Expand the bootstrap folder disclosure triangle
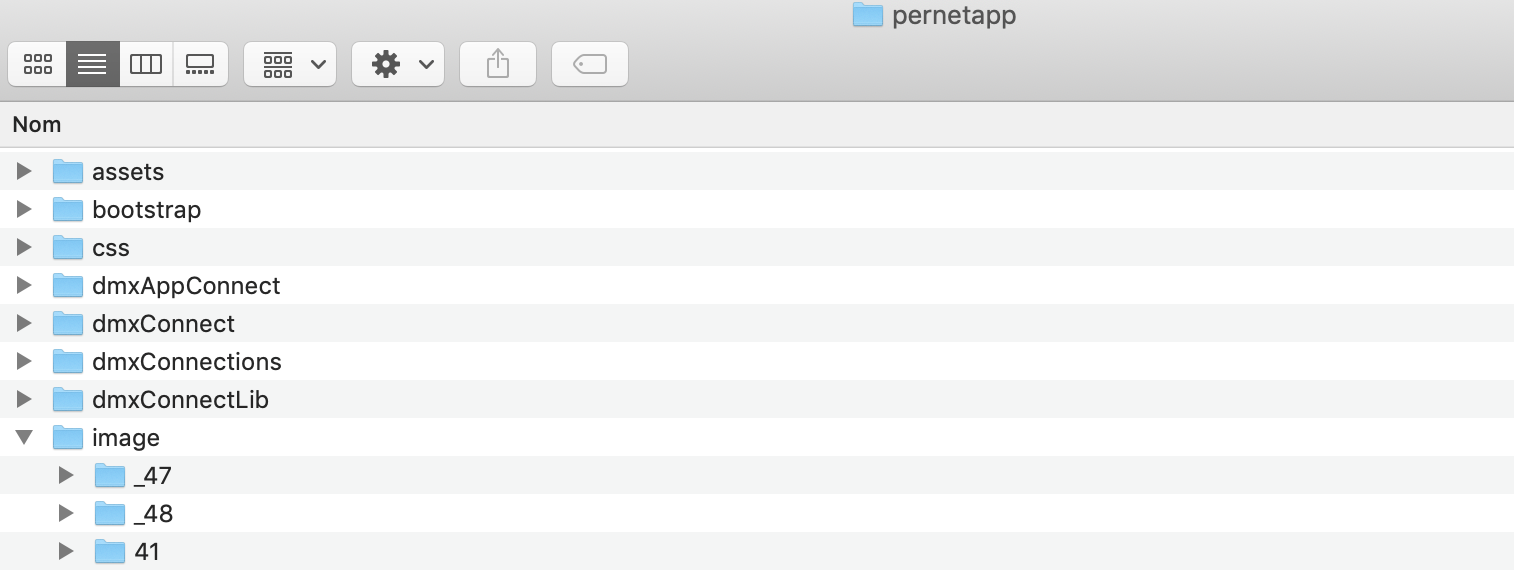The height and width of the screenshot is (572, 1514). click(x=25, y=210)
